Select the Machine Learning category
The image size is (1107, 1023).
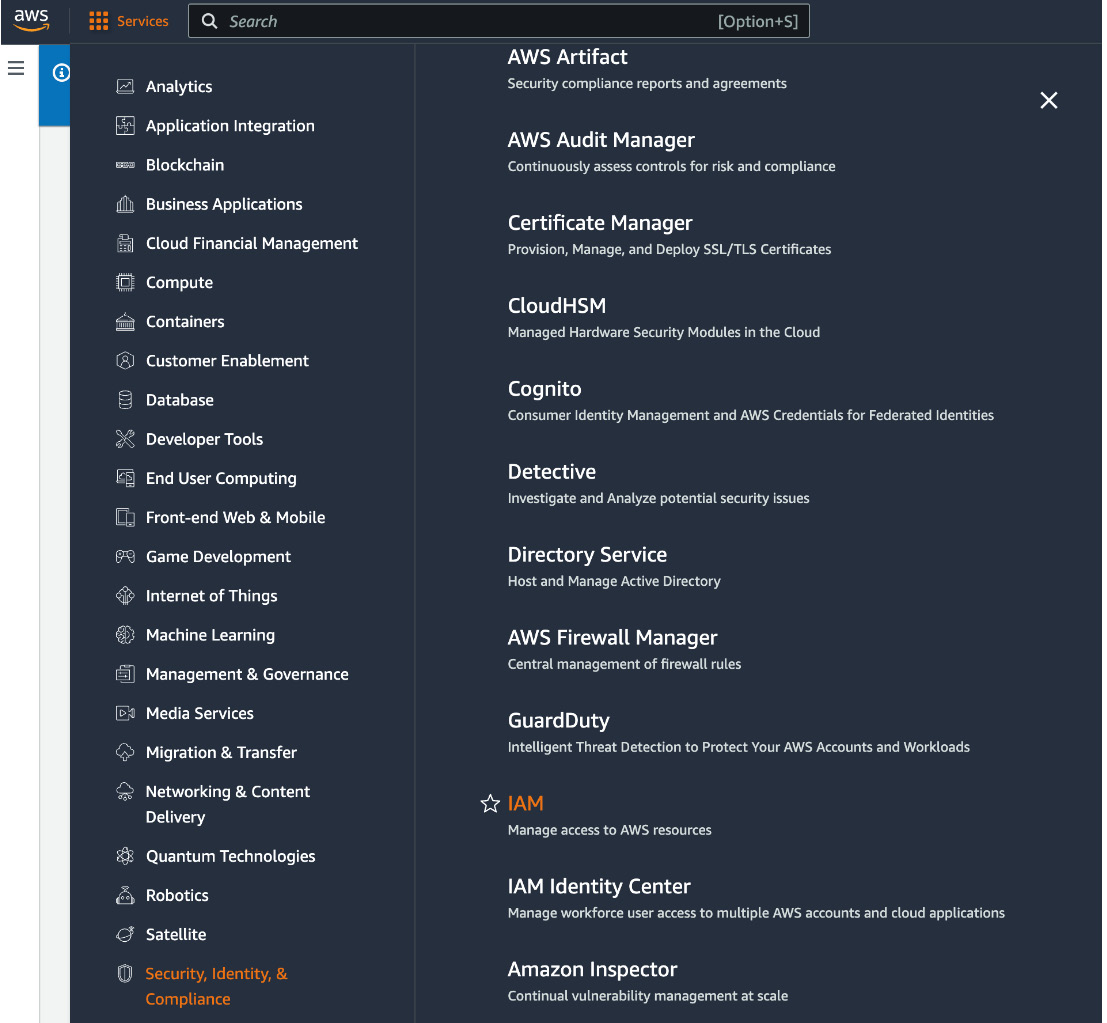[x=210, y=635]
